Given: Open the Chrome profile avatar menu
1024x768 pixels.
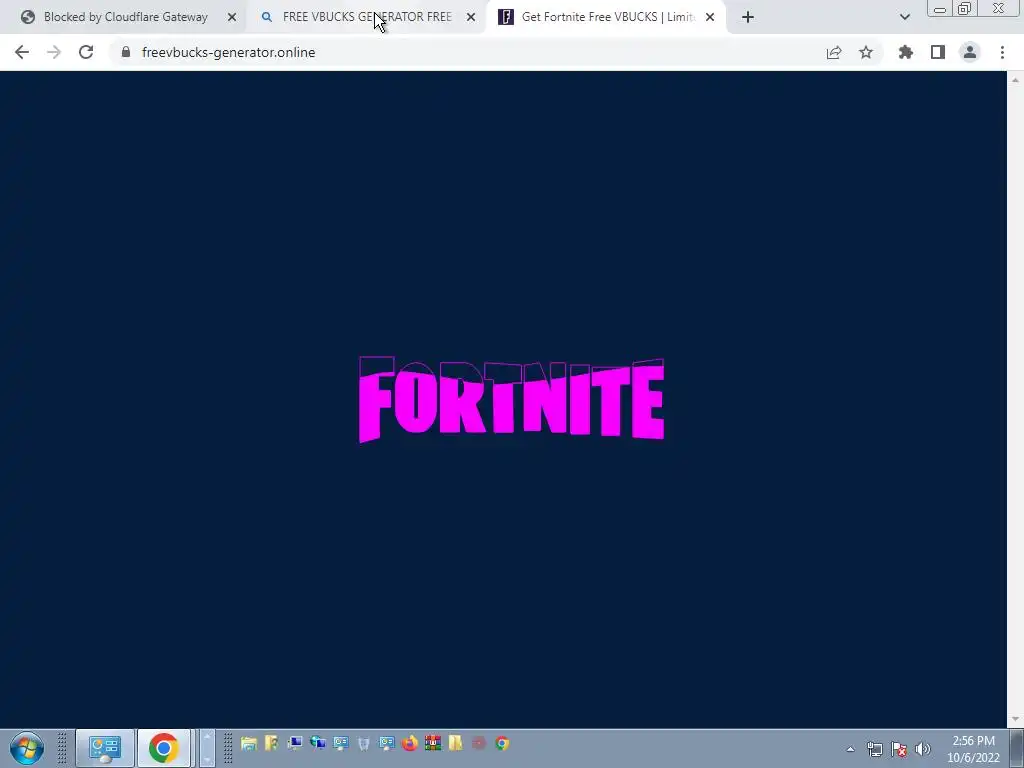Looking at the screenshot, I should 970,52.
